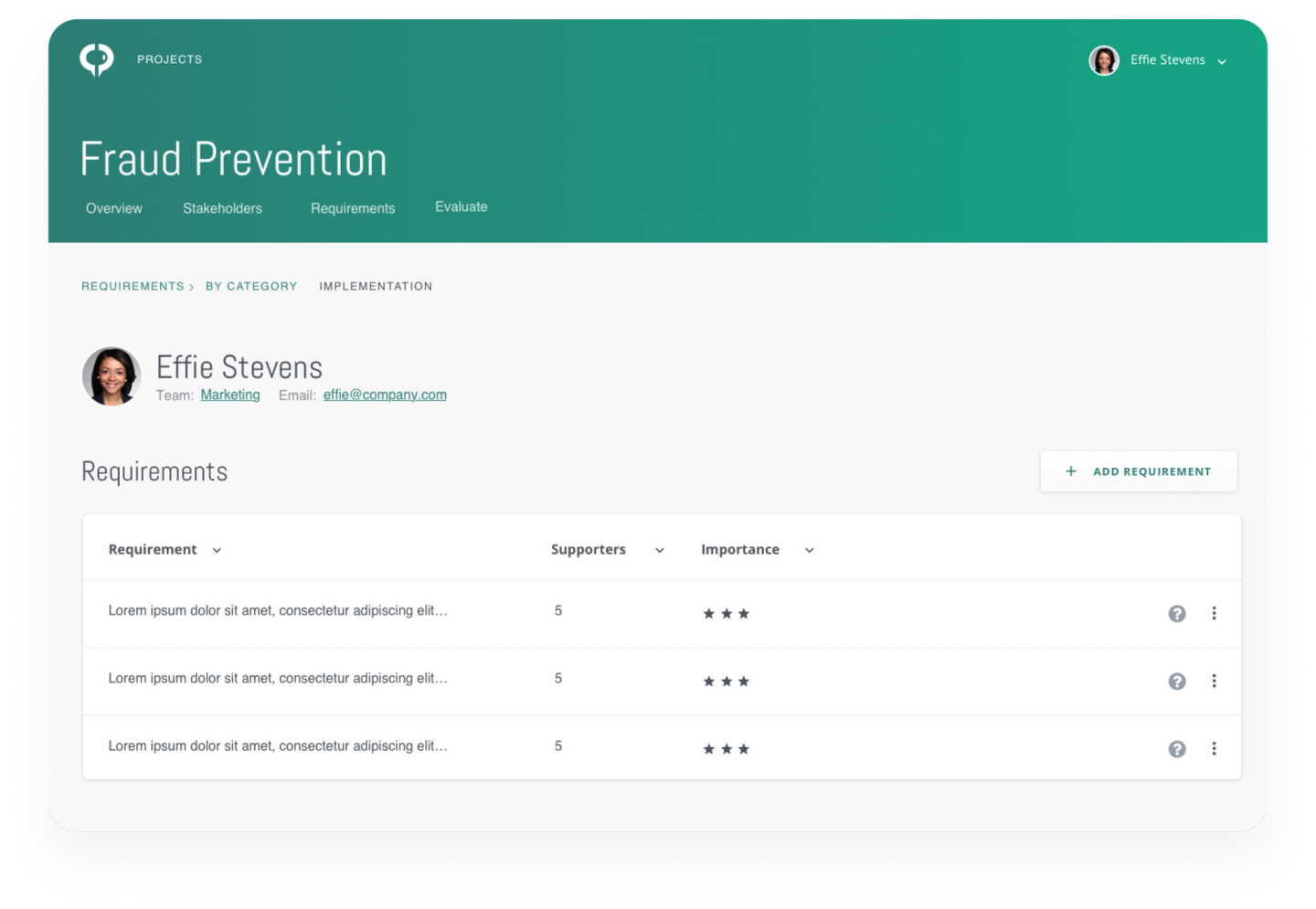The image size is (1316, 909).
Task: Open the three-dot menu on the first requirement
Action: pos(1215,613)
